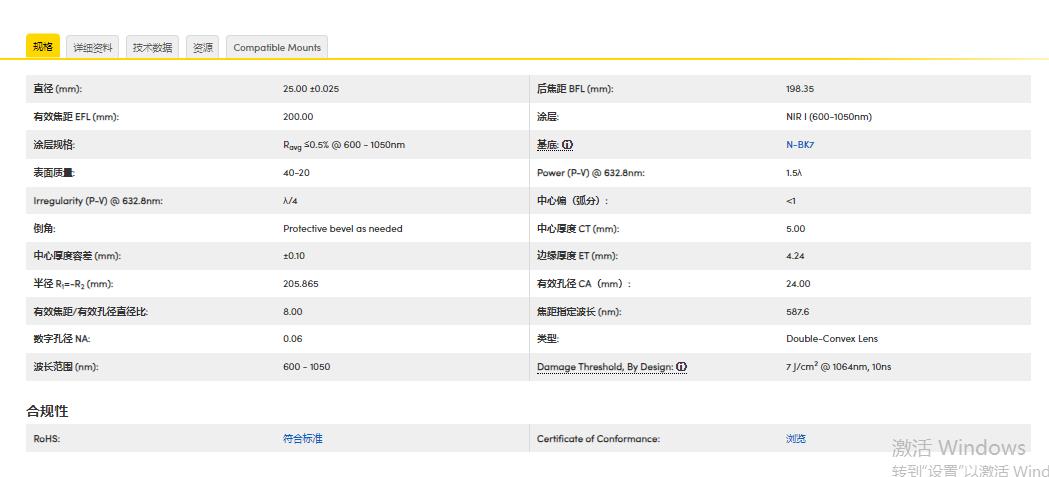The height and width of the screenshot is (477, 1049).
Task: Open the 浏览 link for Certificate of Conformance
Action: point(796,439)
